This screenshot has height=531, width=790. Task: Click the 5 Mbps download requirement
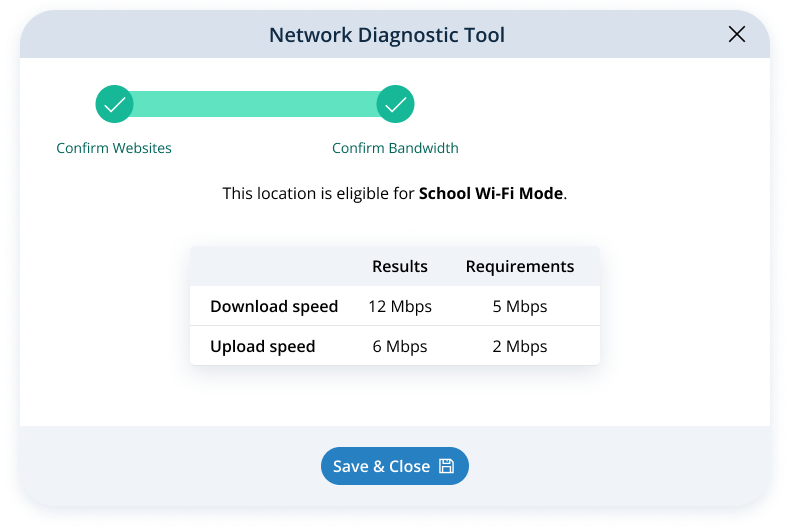(x=520, y=306)
